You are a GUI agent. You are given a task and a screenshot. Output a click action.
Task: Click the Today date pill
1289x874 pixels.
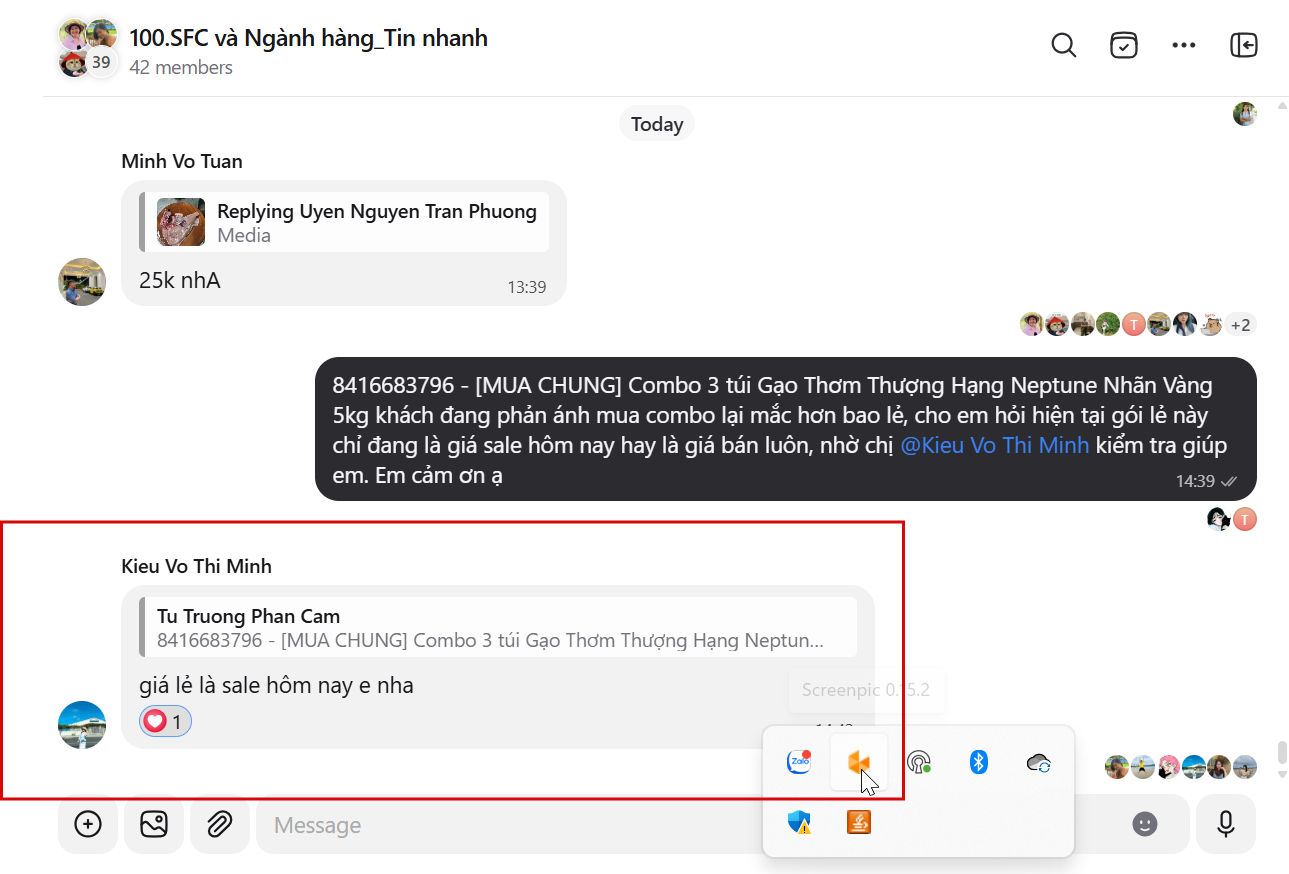(x=657, y=124)
